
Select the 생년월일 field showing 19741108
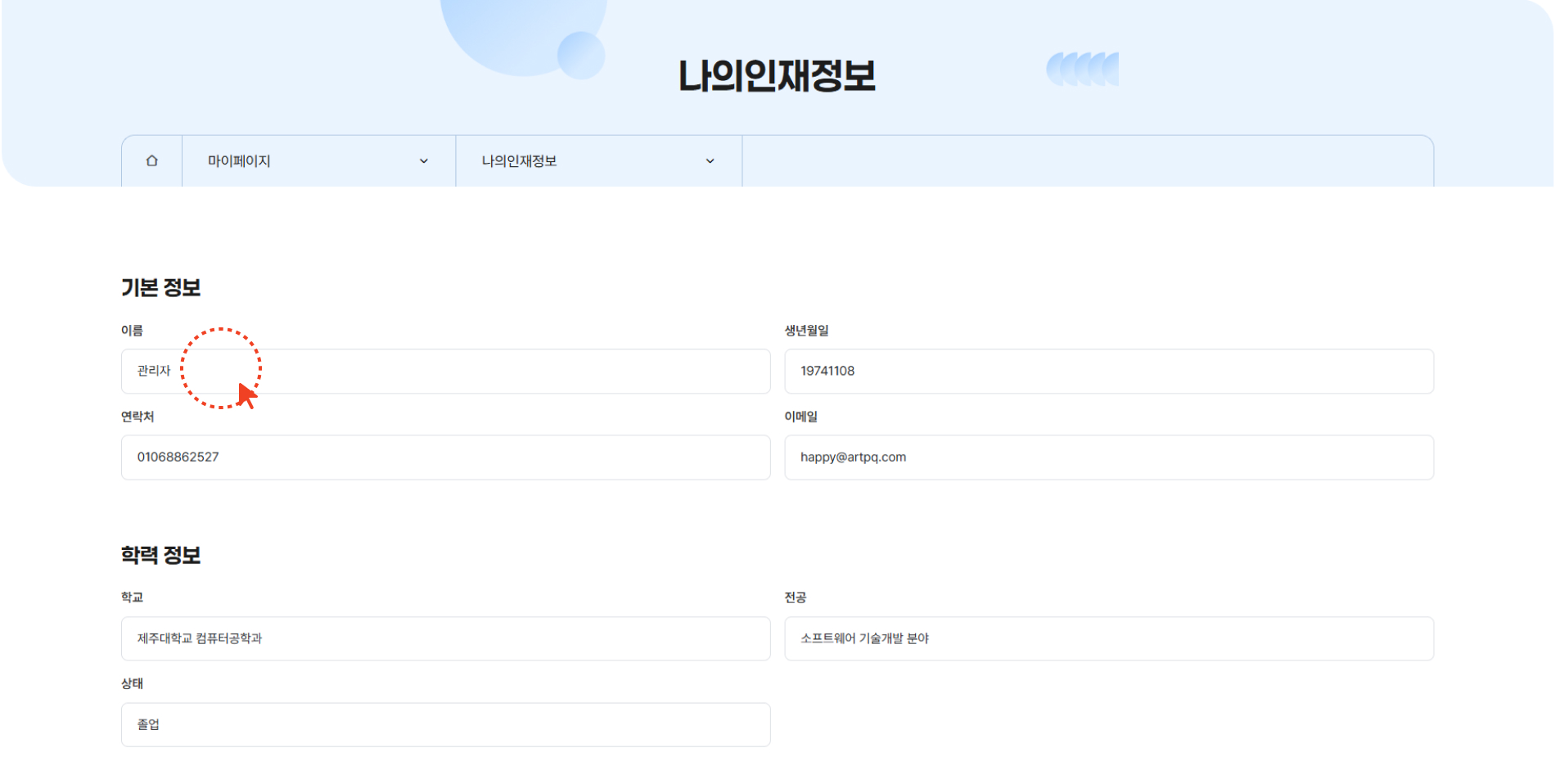[x=1107, y=371]
